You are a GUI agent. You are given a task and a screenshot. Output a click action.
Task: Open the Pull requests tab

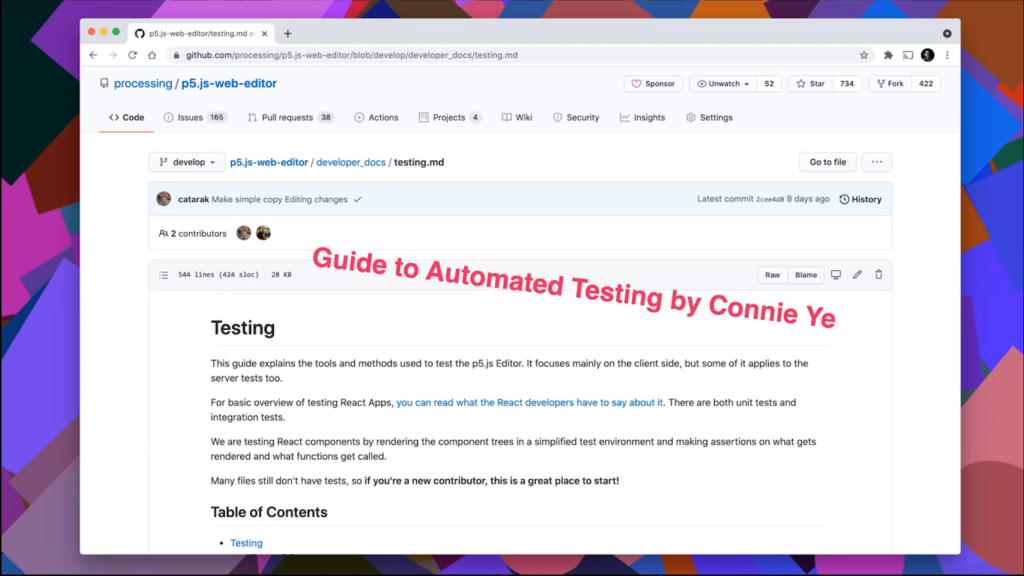tap(291, 118)
